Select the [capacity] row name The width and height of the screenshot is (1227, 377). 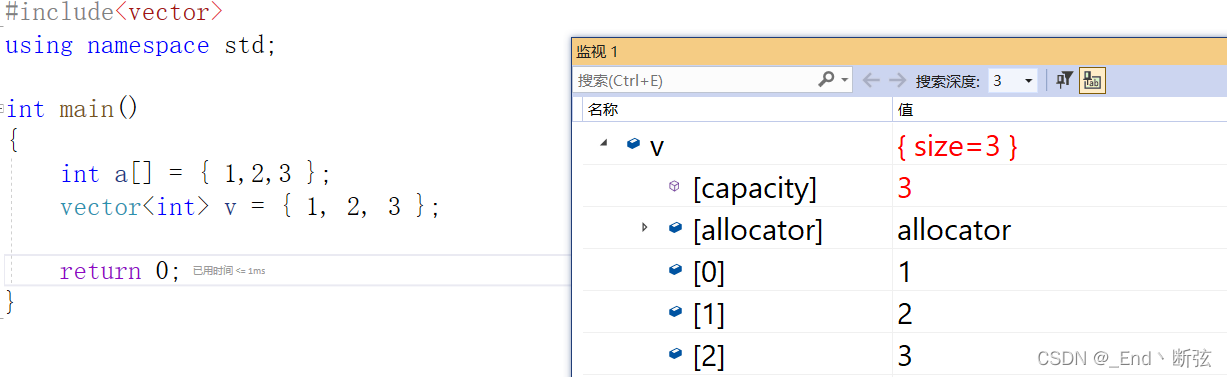click(754, 188)
